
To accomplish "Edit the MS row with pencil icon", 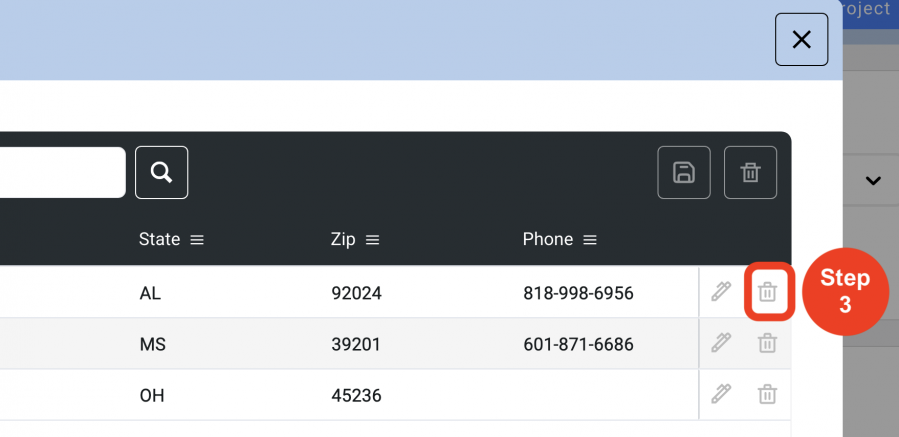I will click(721, 343).
